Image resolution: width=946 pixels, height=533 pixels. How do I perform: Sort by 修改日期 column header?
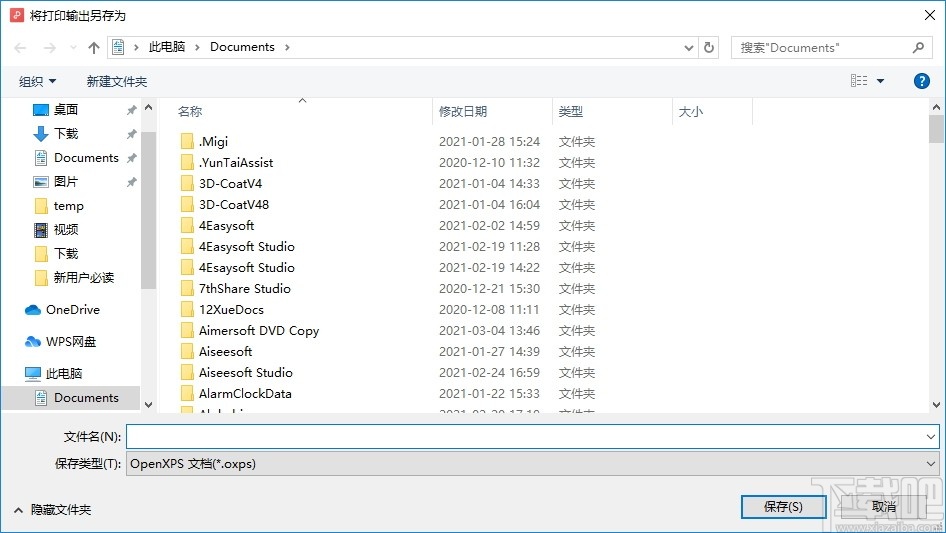coord(463,112)
